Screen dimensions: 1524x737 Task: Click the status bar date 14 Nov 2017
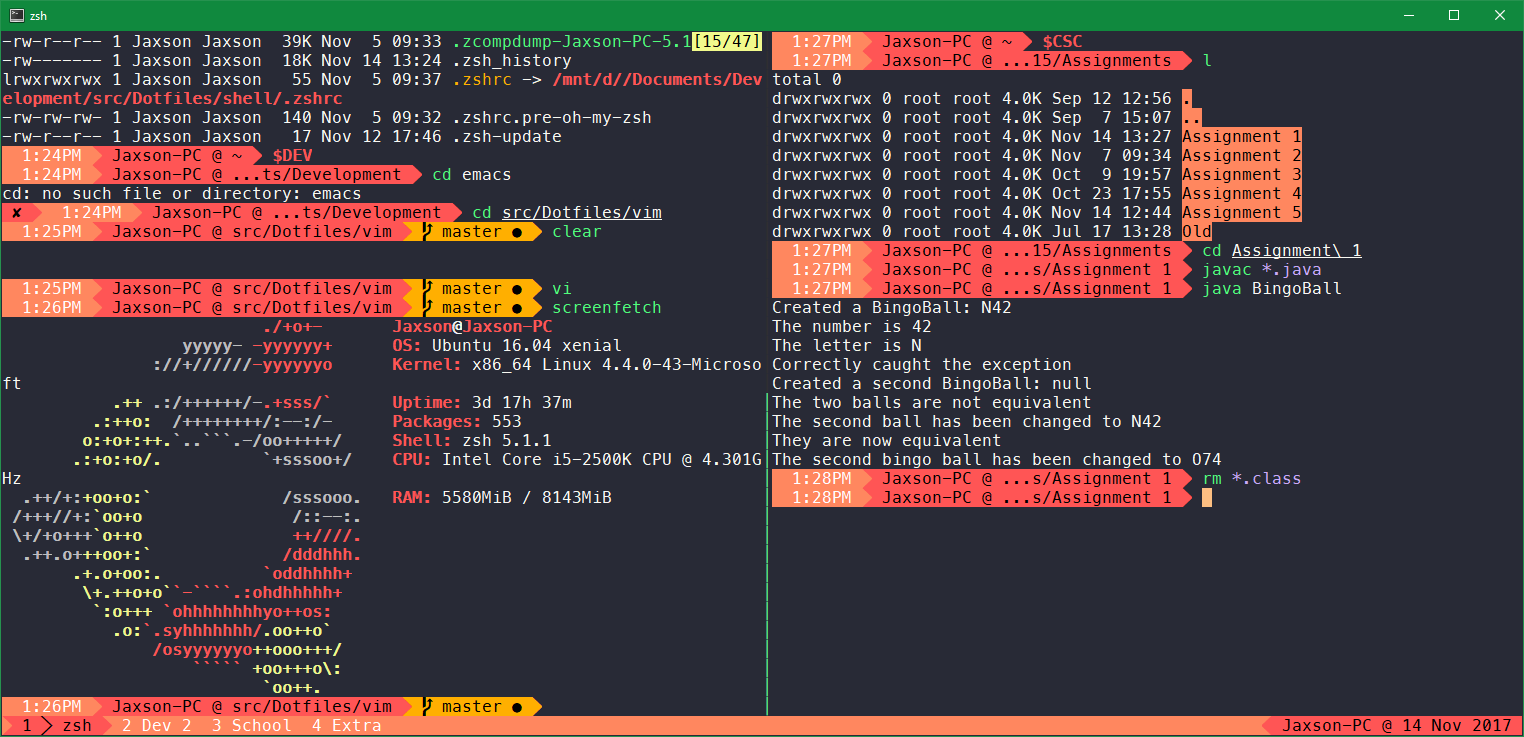[1456, 726]
